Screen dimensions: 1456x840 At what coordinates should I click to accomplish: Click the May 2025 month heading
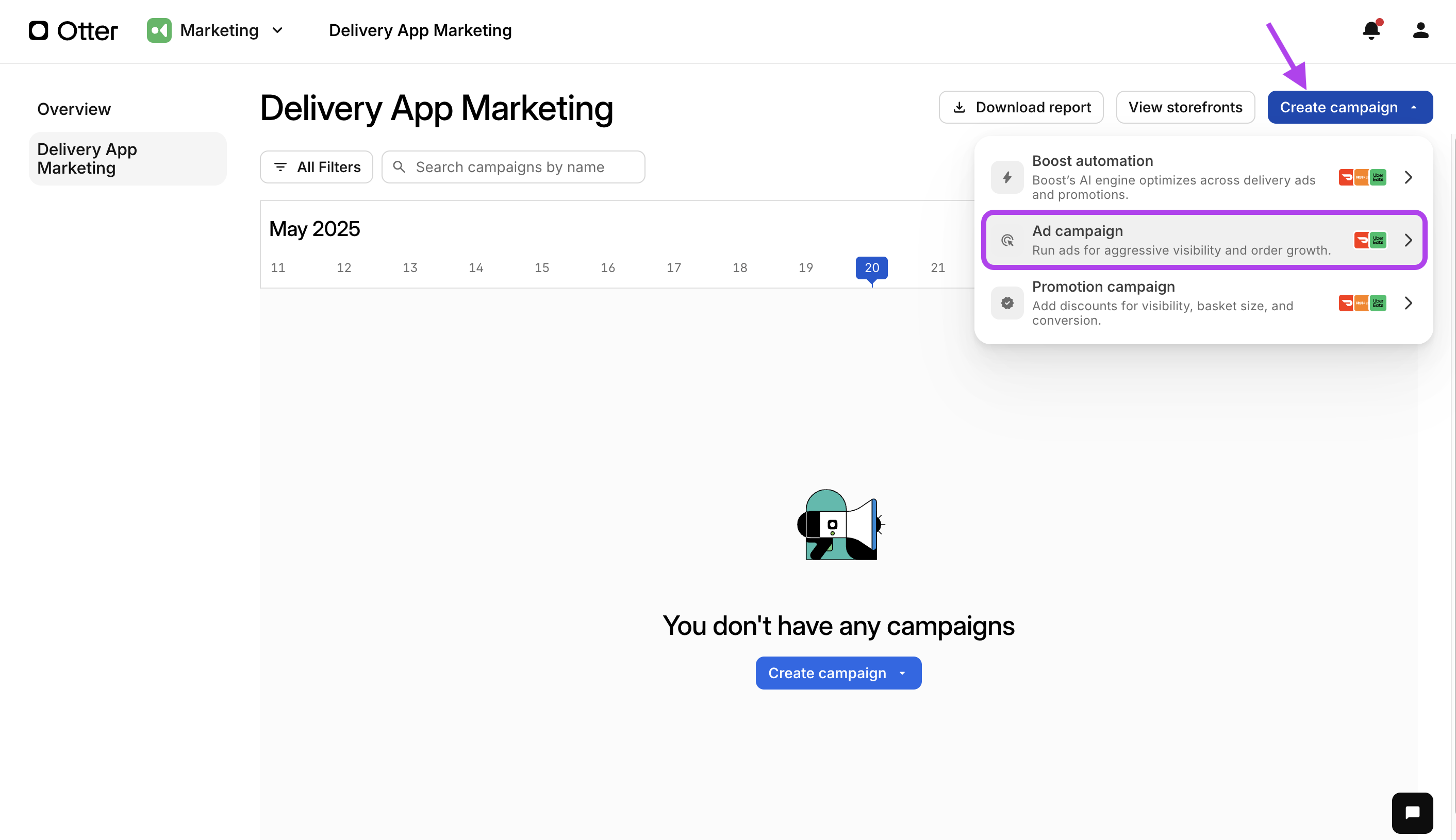tap(315, 229)
